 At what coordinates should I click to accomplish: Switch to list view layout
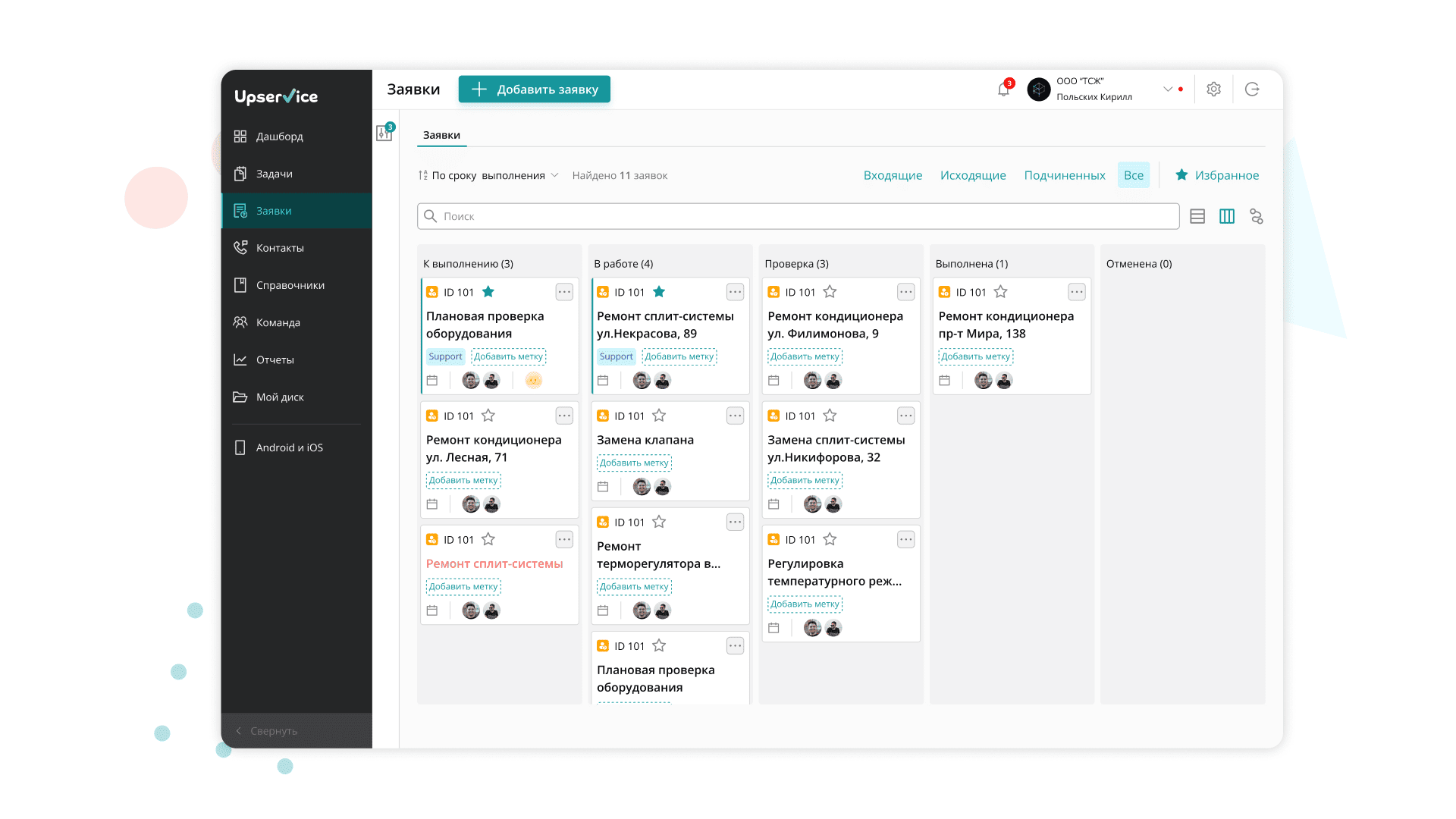[x=1197, y=217]
